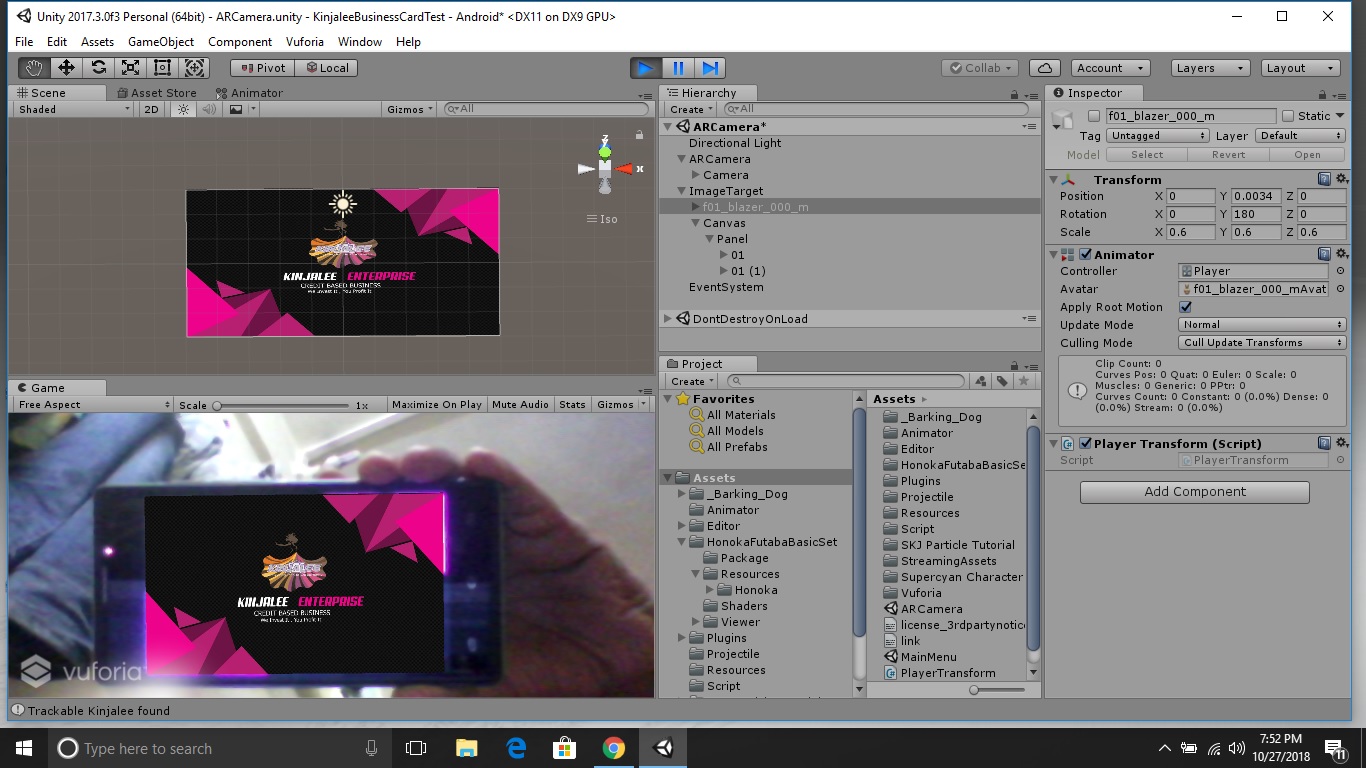The width and height of the screenshot is (1366, 768).
Task: Open the Vuforia menu
Action: [306, 42]
